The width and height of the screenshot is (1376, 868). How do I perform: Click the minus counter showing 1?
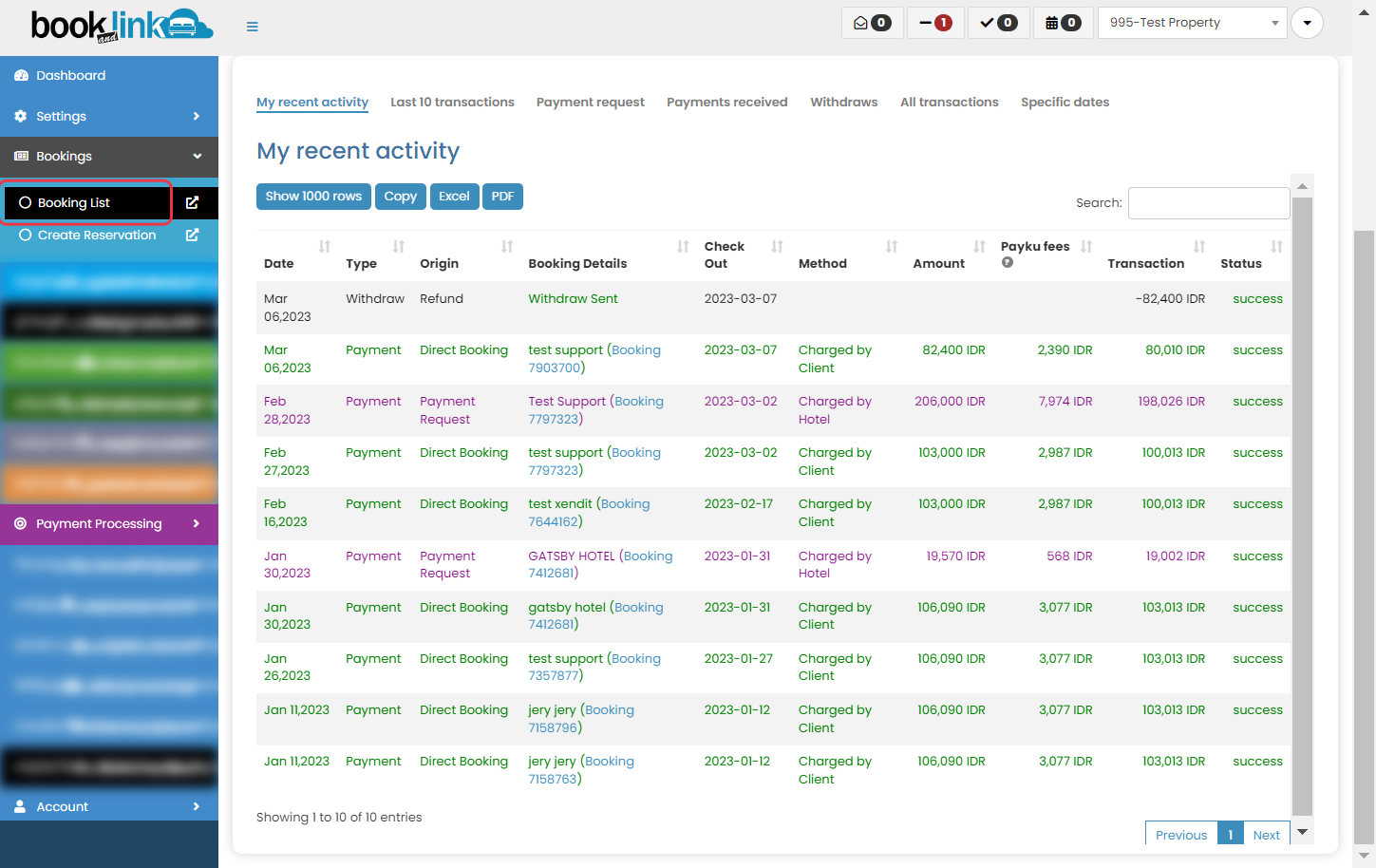935,23
